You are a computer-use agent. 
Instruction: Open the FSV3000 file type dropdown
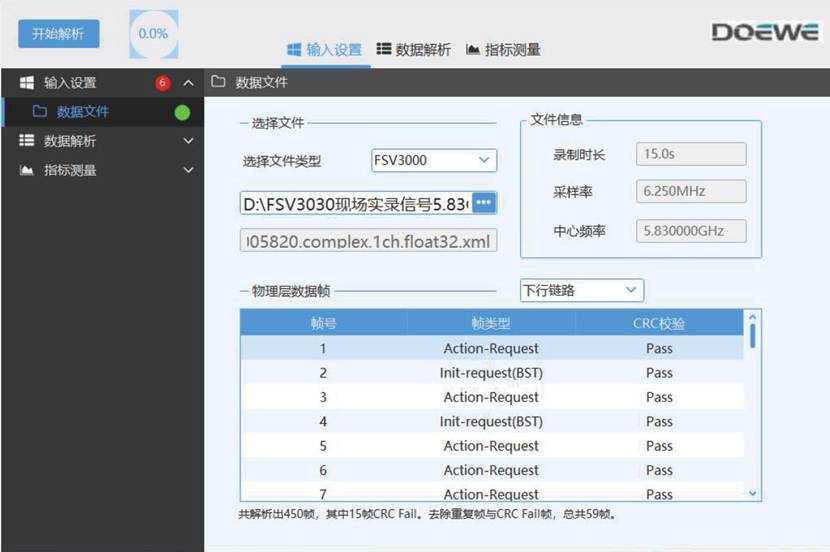click(433, 160)
